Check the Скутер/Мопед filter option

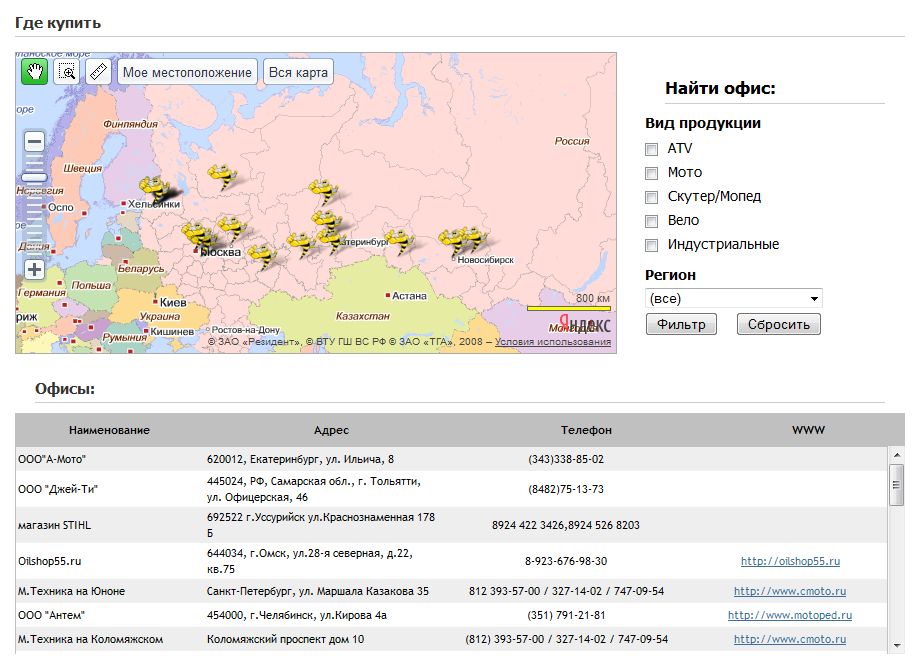(x=650, y=197)
